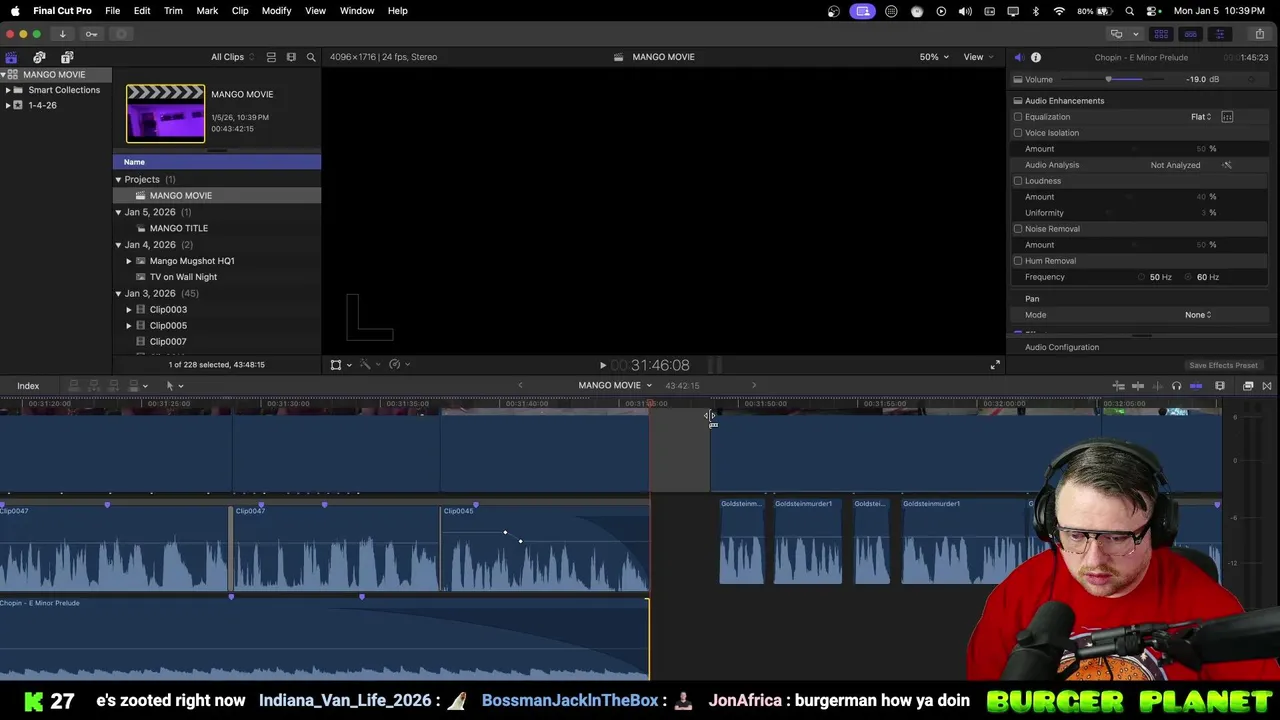
Task: Open the Modify menu
Action: (276, 11)
